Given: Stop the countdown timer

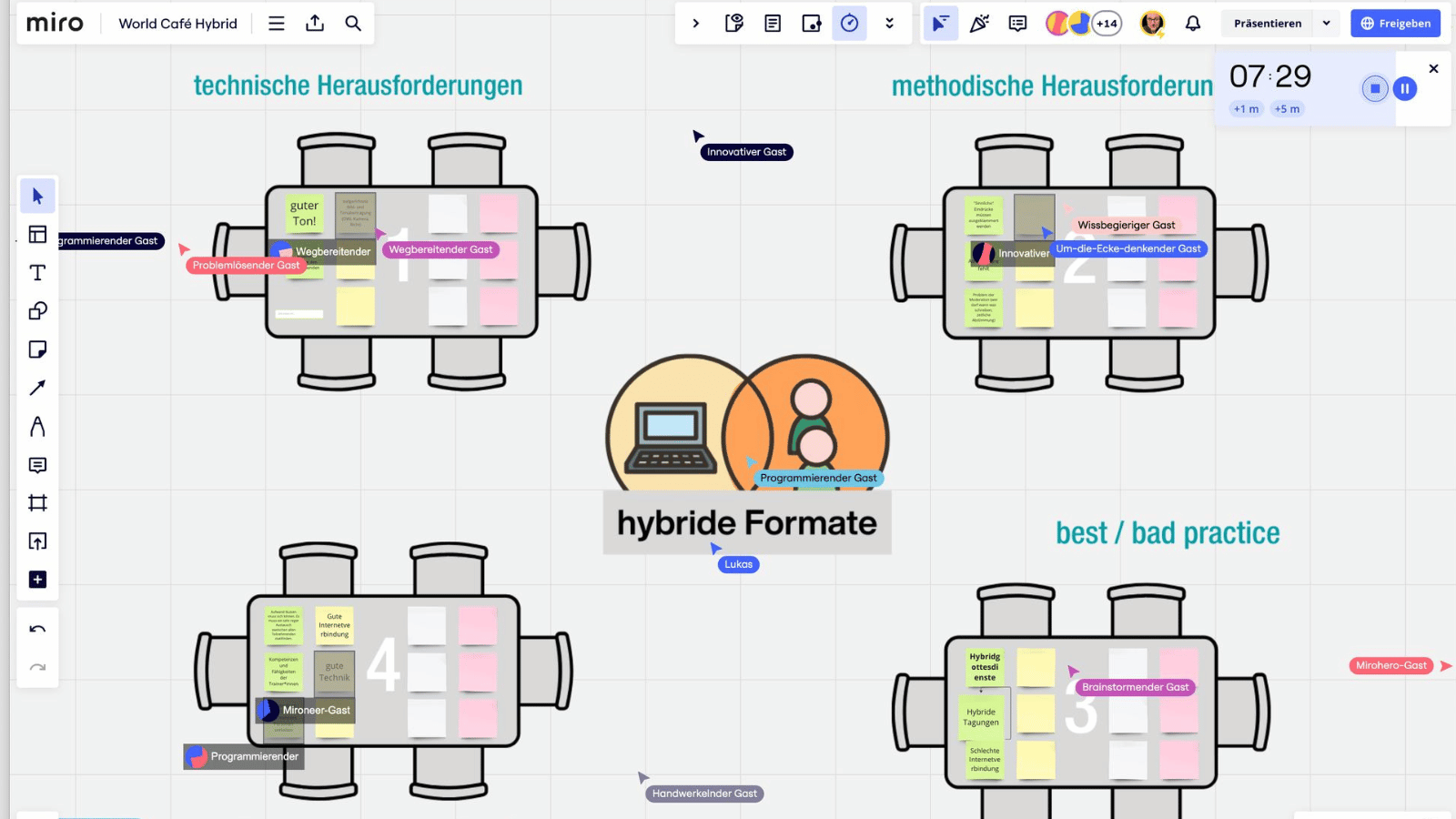Looking at the screenshot, I should click(x=1374, y=88).
